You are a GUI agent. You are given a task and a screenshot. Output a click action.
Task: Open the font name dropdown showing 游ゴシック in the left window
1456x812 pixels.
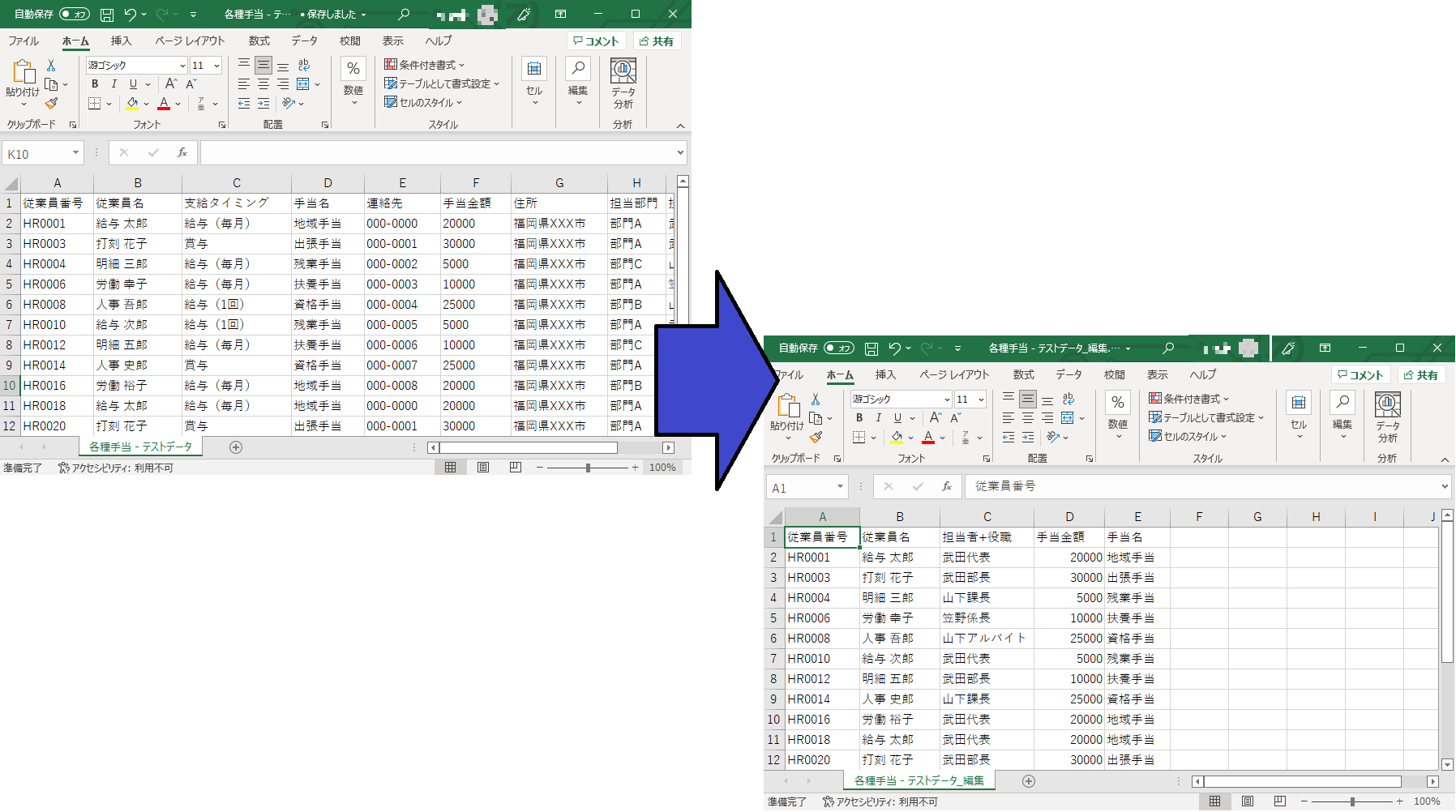click(x=182, y=66)
